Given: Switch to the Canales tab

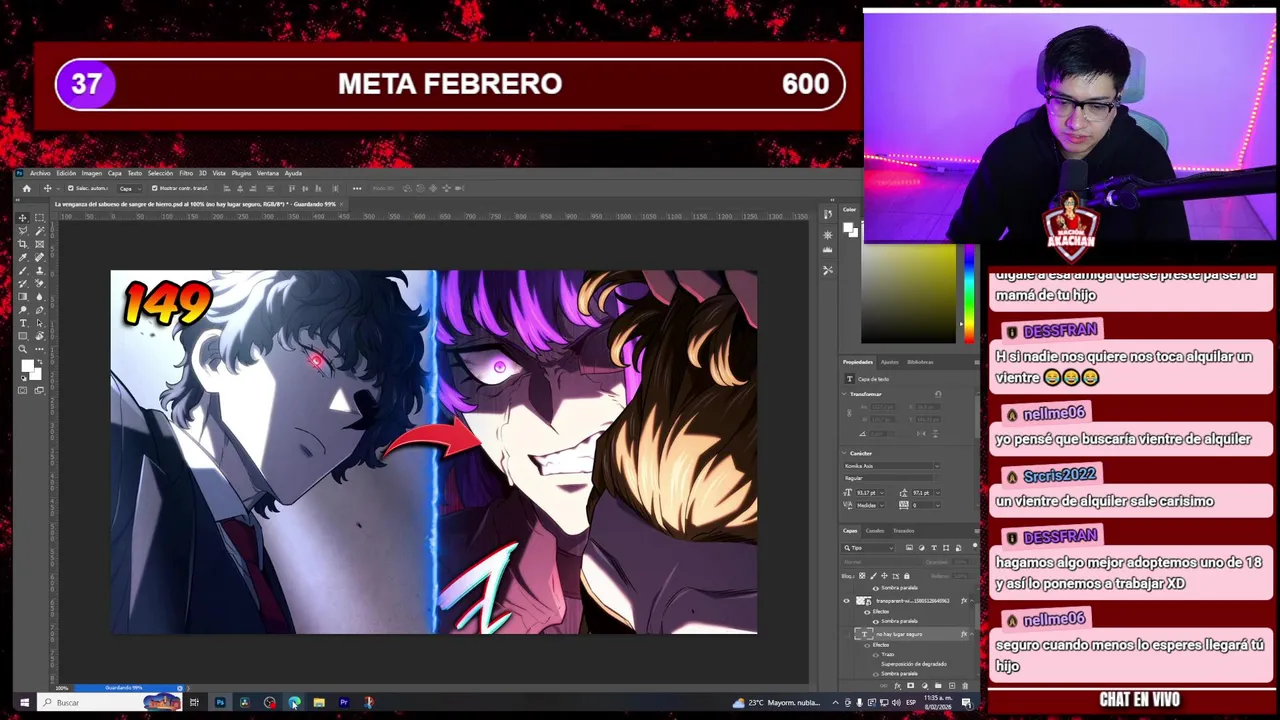Looking at the screenshot, I should point(875,531).
